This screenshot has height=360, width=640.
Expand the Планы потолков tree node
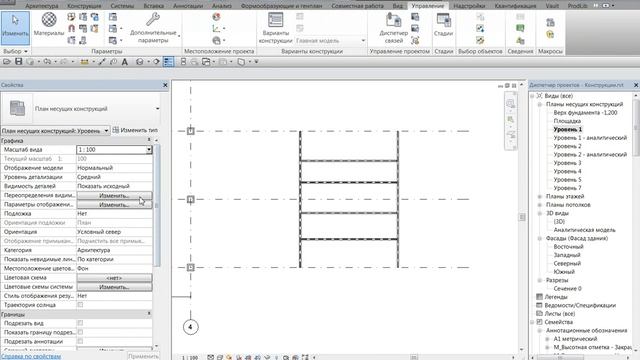(x=540, y=205)
